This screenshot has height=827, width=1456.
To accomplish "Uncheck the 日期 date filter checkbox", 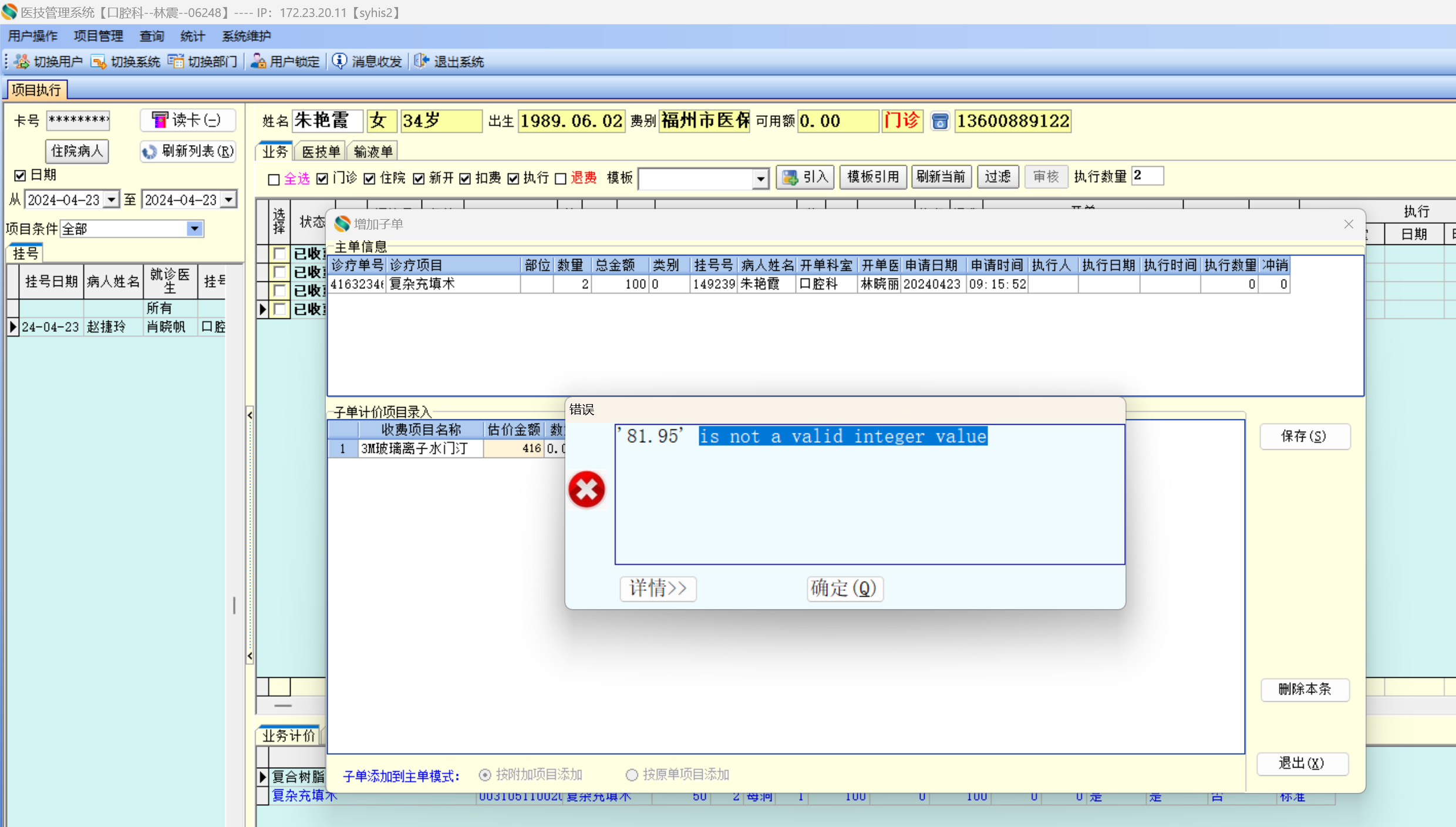I will pyautogui.click(x=20, y=175).
